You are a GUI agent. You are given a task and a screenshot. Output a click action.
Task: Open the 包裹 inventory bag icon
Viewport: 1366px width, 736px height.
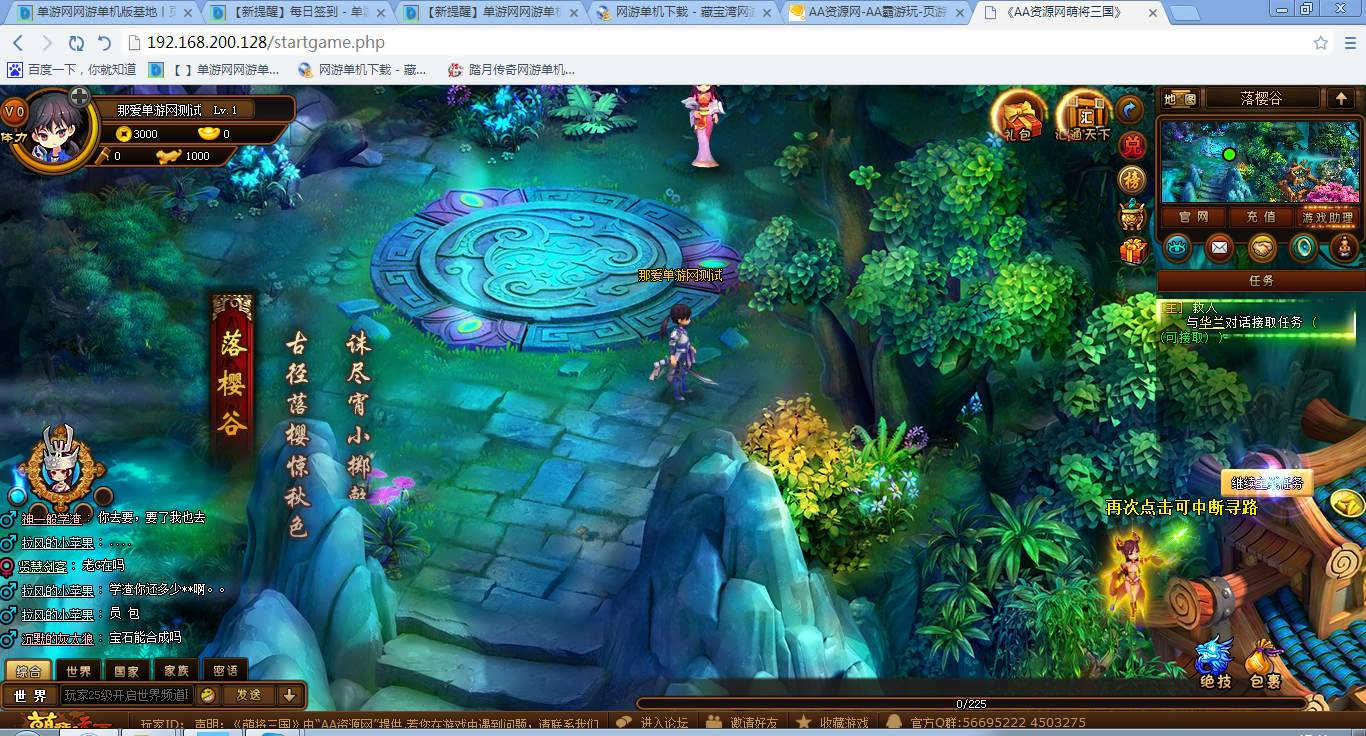pyautogui.click(x=1265, y=662)
